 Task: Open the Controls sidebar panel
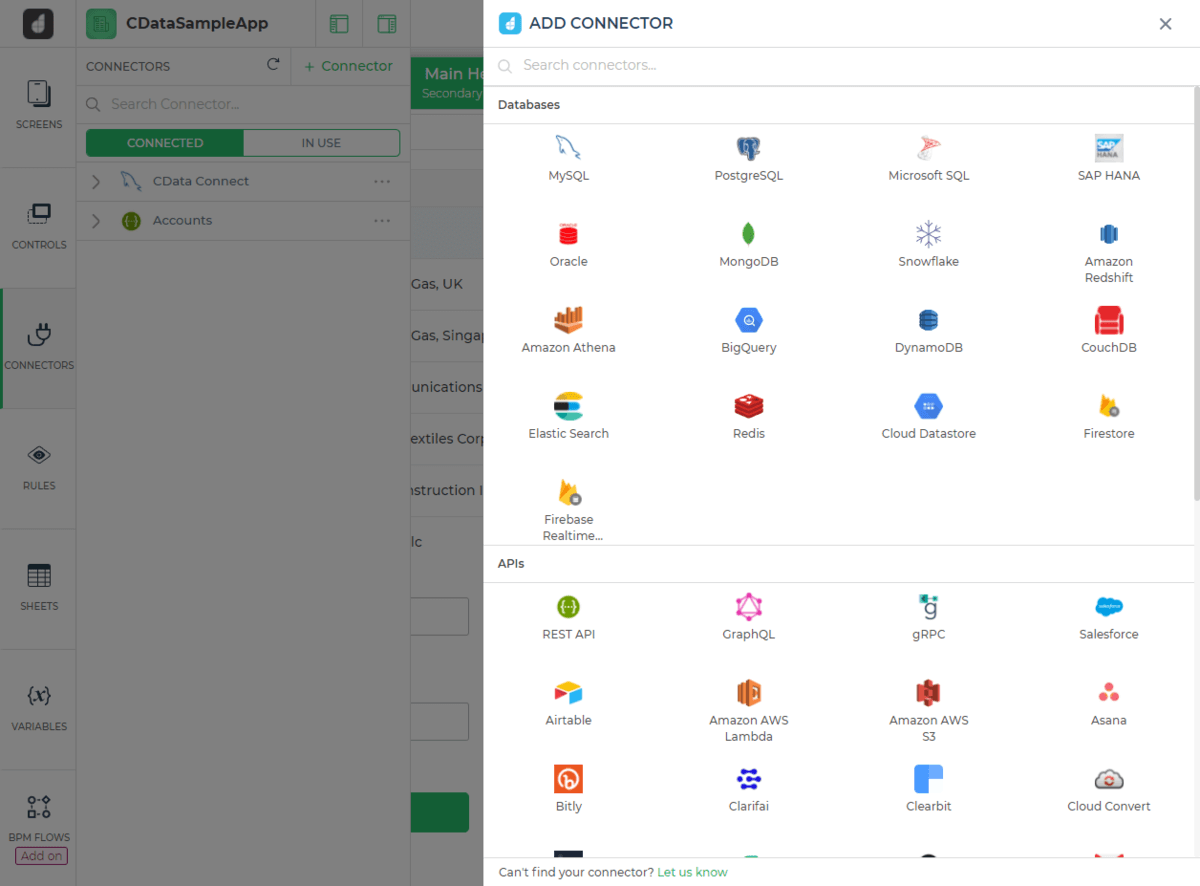(39, 227)
